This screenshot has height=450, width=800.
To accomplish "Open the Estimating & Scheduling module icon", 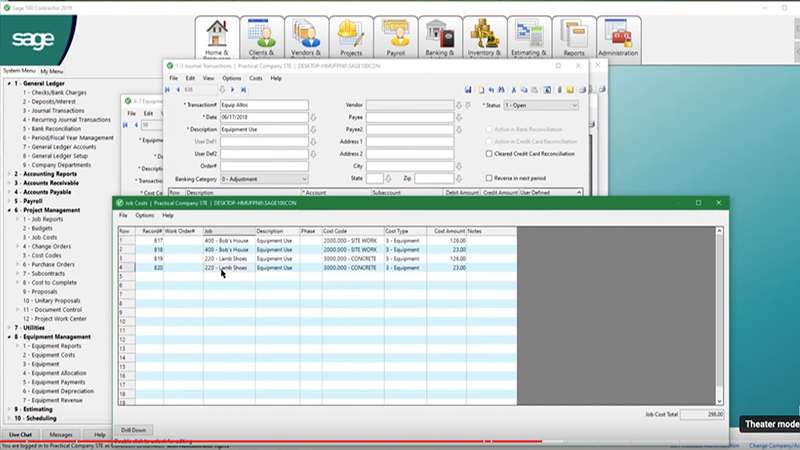I will coord(529,38).
